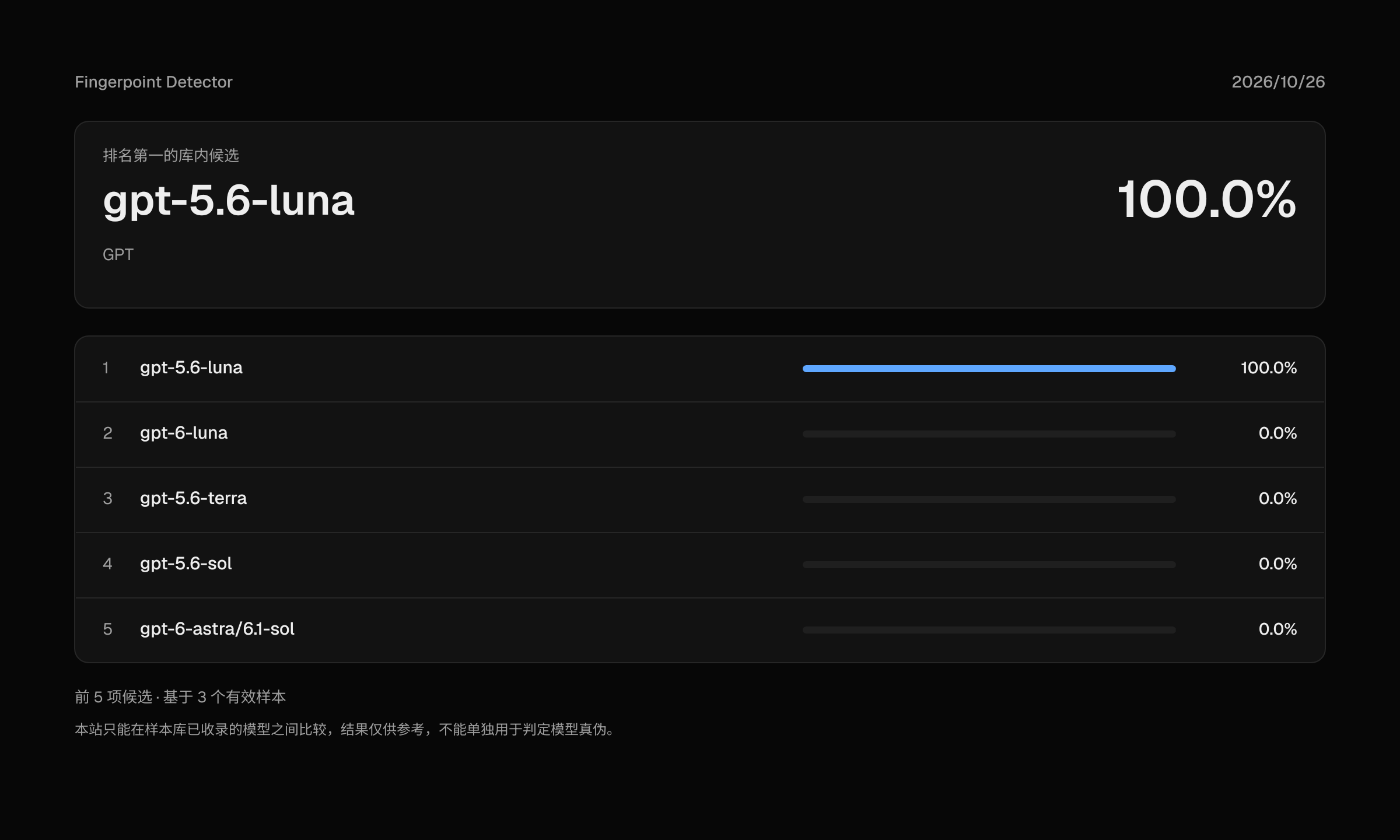Click the gpt-5.6-terra progress bar
Image resolution: width=1400 pixels, height=840 pixels.
point(989,499)
